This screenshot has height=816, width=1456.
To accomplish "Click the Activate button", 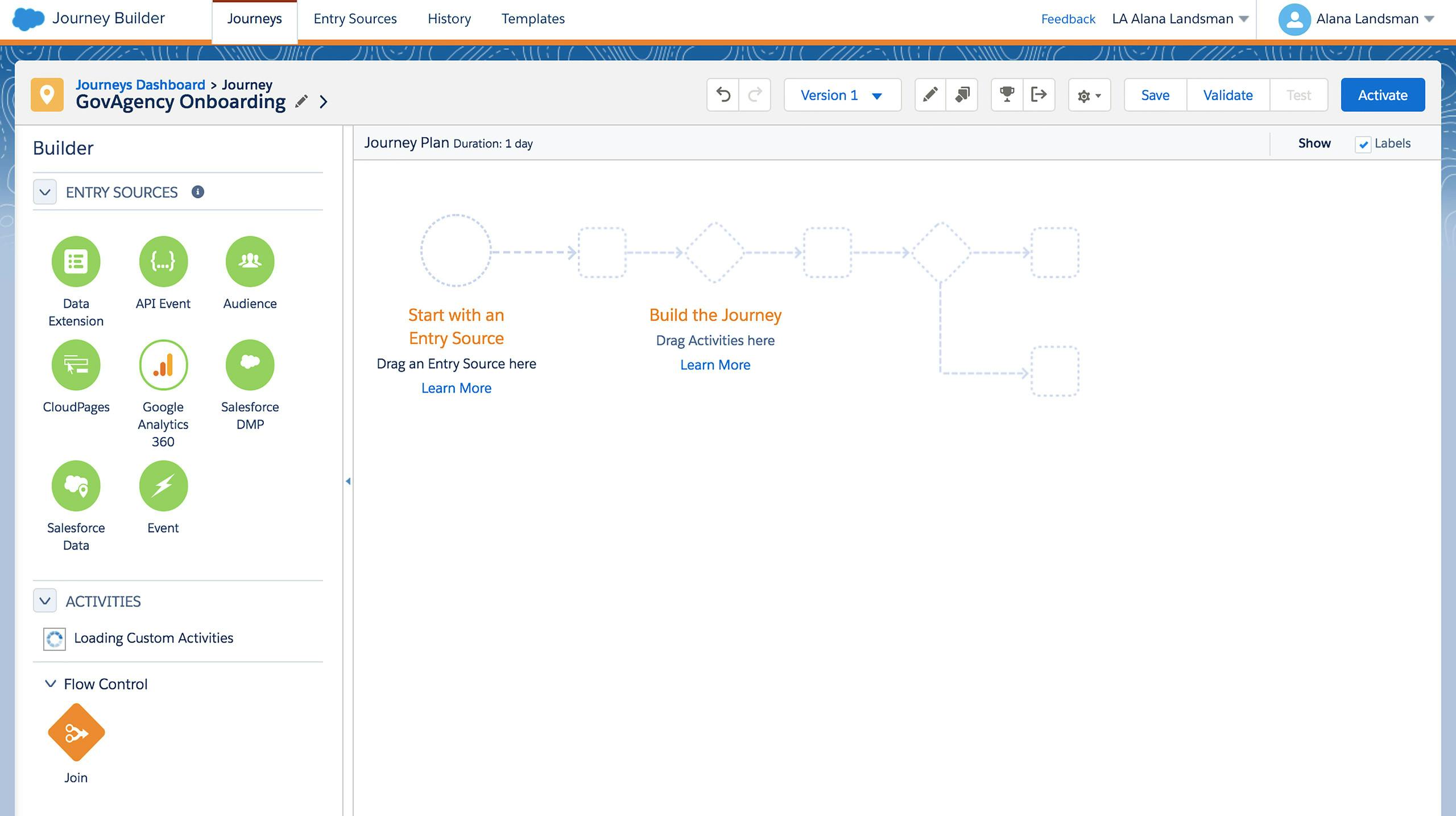I will pos(1383,94).
